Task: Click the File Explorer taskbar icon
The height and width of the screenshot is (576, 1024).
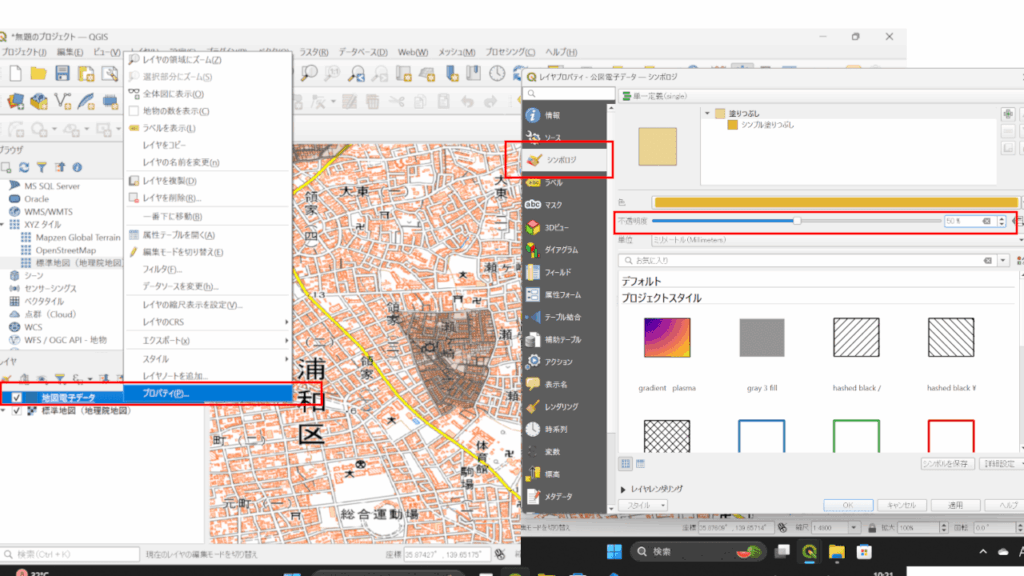Action: pyautogui.click(x=837, y=552)
